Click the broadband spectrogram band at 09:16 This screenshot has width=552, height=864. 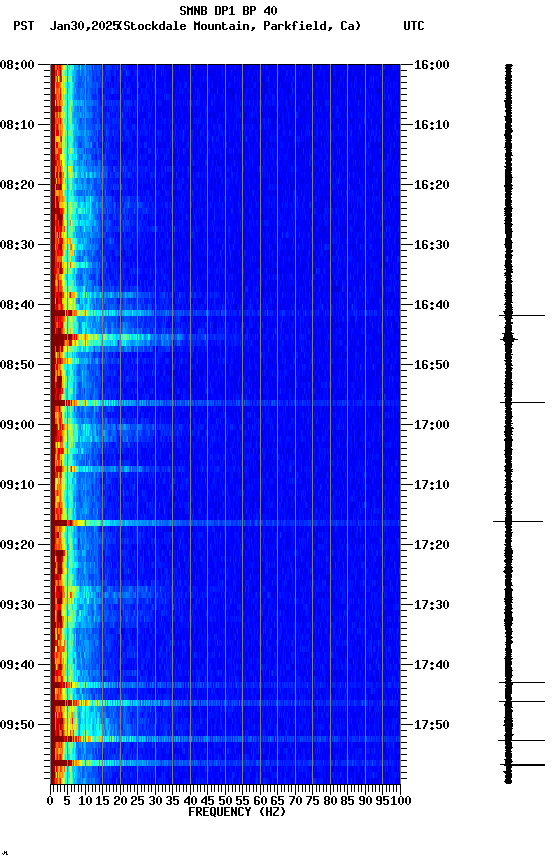tap(225, 522)
